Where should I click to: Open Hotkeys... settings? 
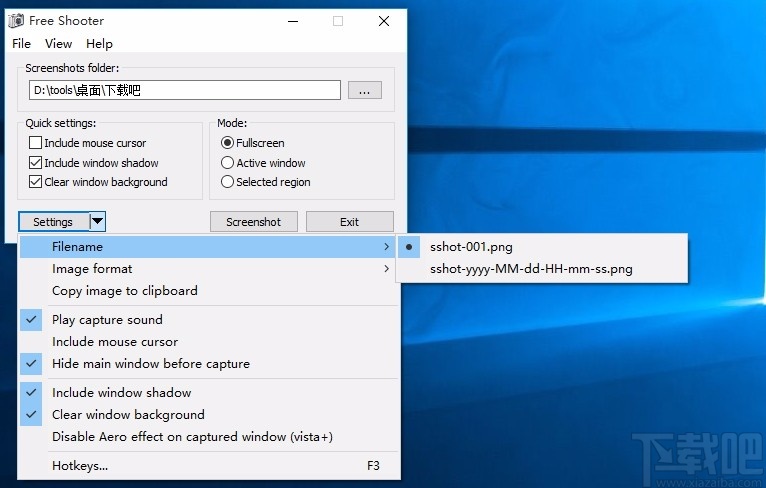[x=209, y=466]
